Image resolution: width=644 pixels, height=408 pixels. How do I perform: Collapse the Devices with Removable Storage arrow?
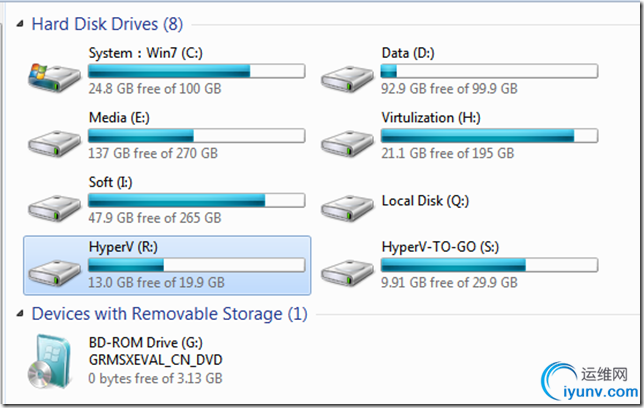click(20, 314)
